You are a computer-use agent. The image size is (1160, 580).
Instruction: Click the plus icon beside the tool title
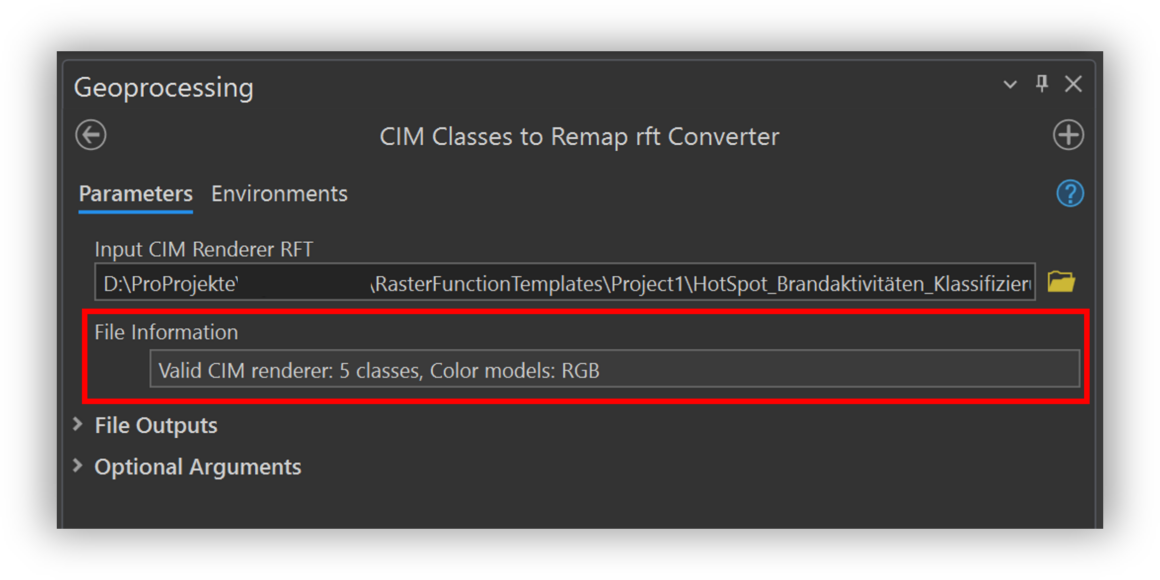point(1068,135)
